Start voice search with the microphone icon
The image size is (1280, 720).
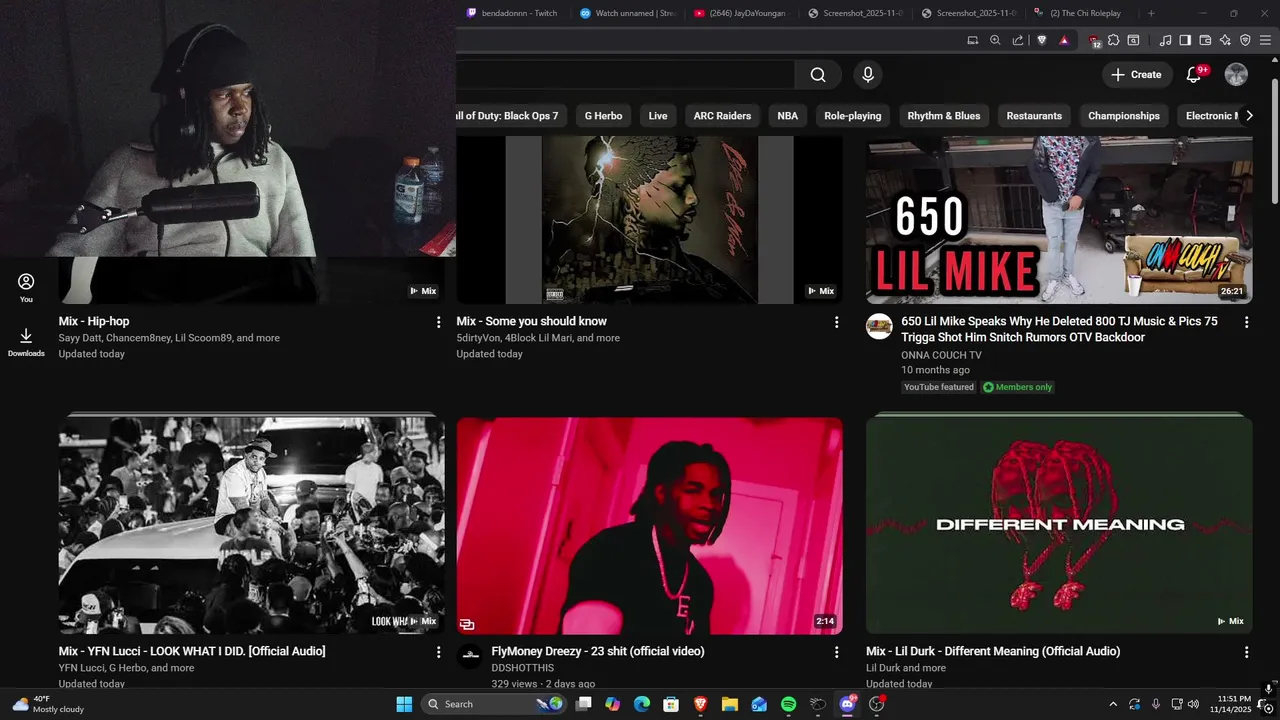[867, 75]
